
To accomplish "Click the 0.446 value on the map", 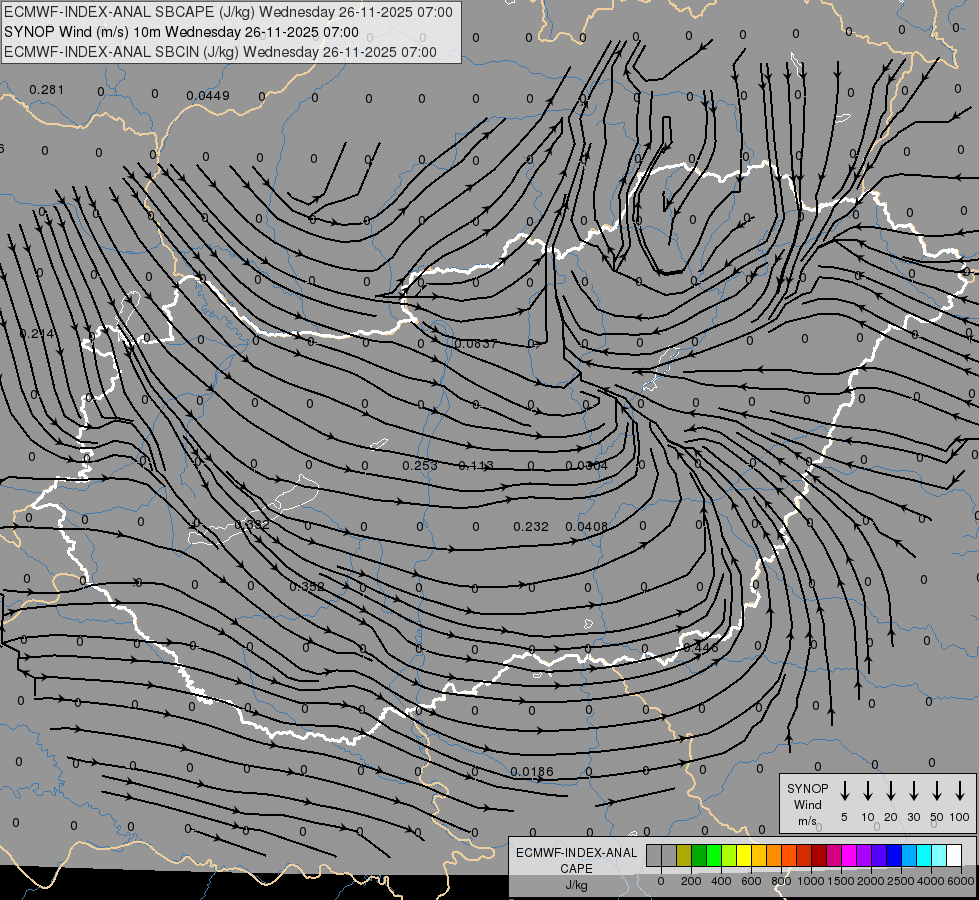I will (701, 648).
